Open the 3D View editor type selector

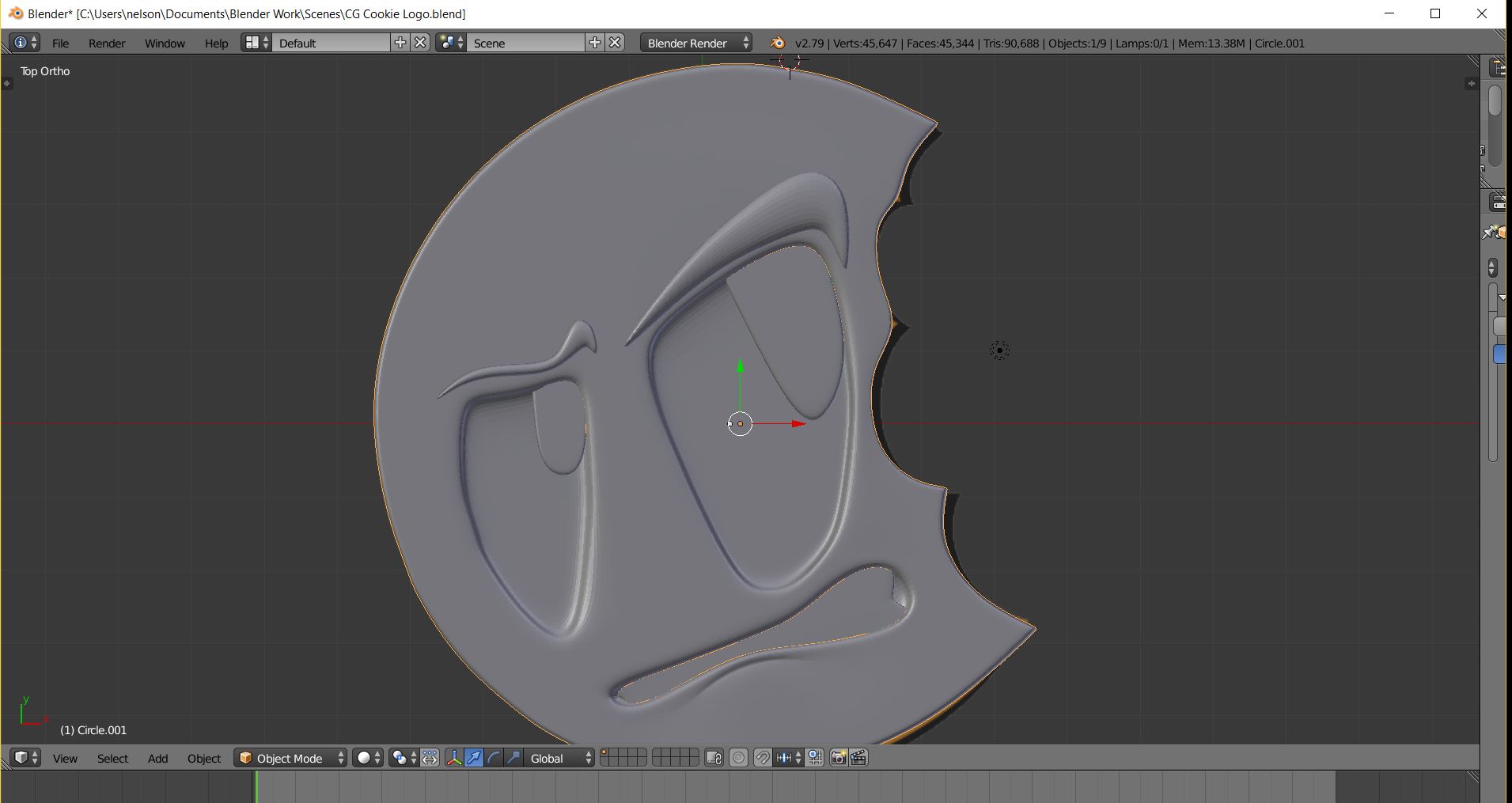tap(26, 758)
